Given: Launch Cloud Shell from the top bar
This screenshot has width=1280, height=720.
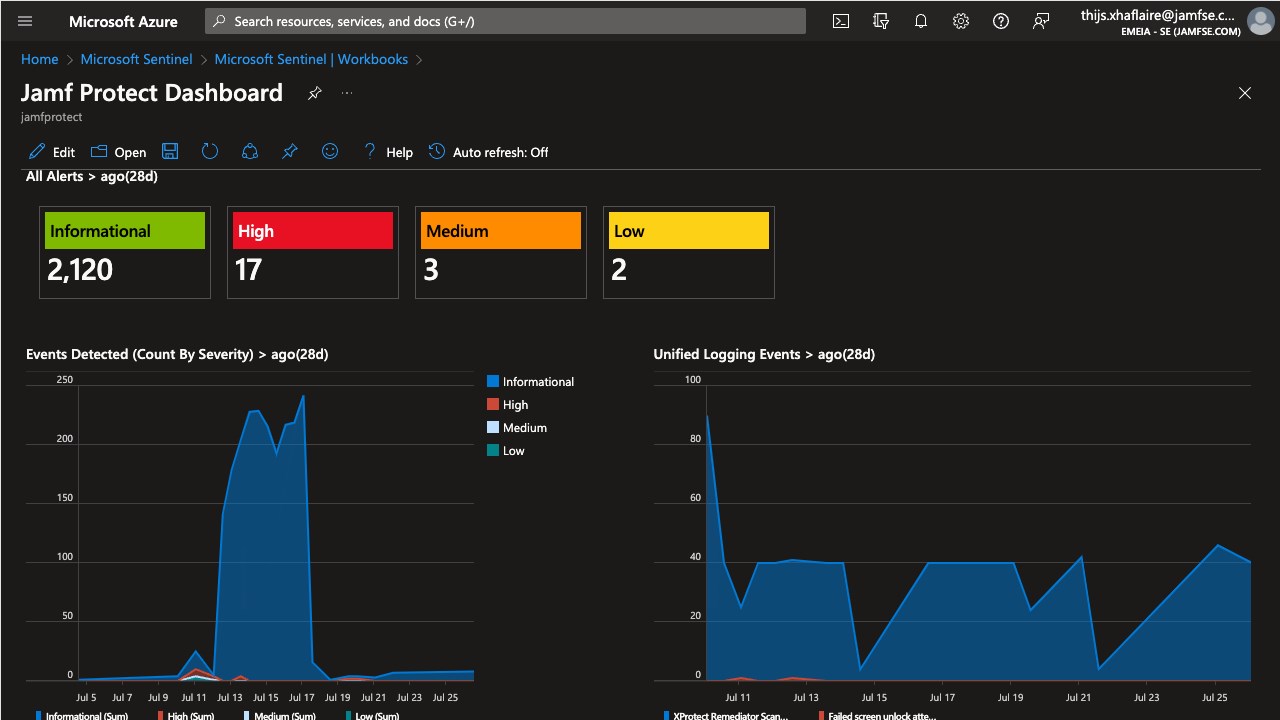Looking at the screenshot, I should (841, 21).
